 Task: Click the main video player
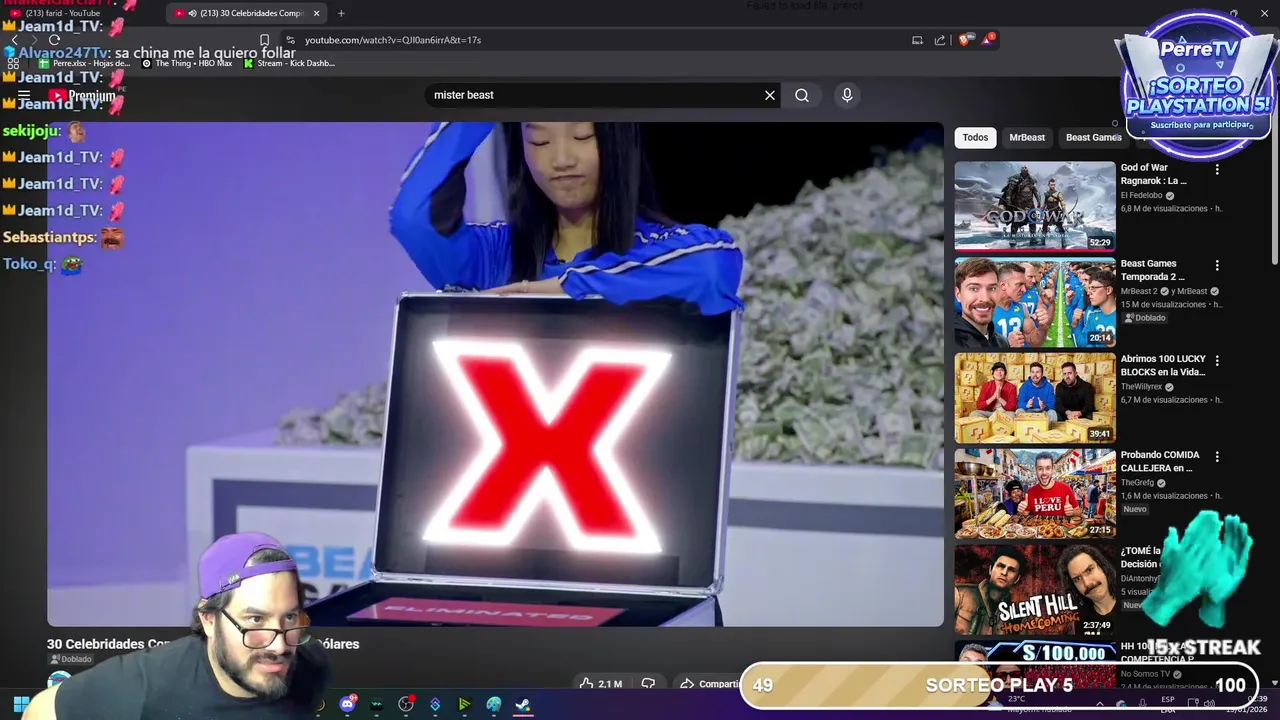(x=495, y=374)
